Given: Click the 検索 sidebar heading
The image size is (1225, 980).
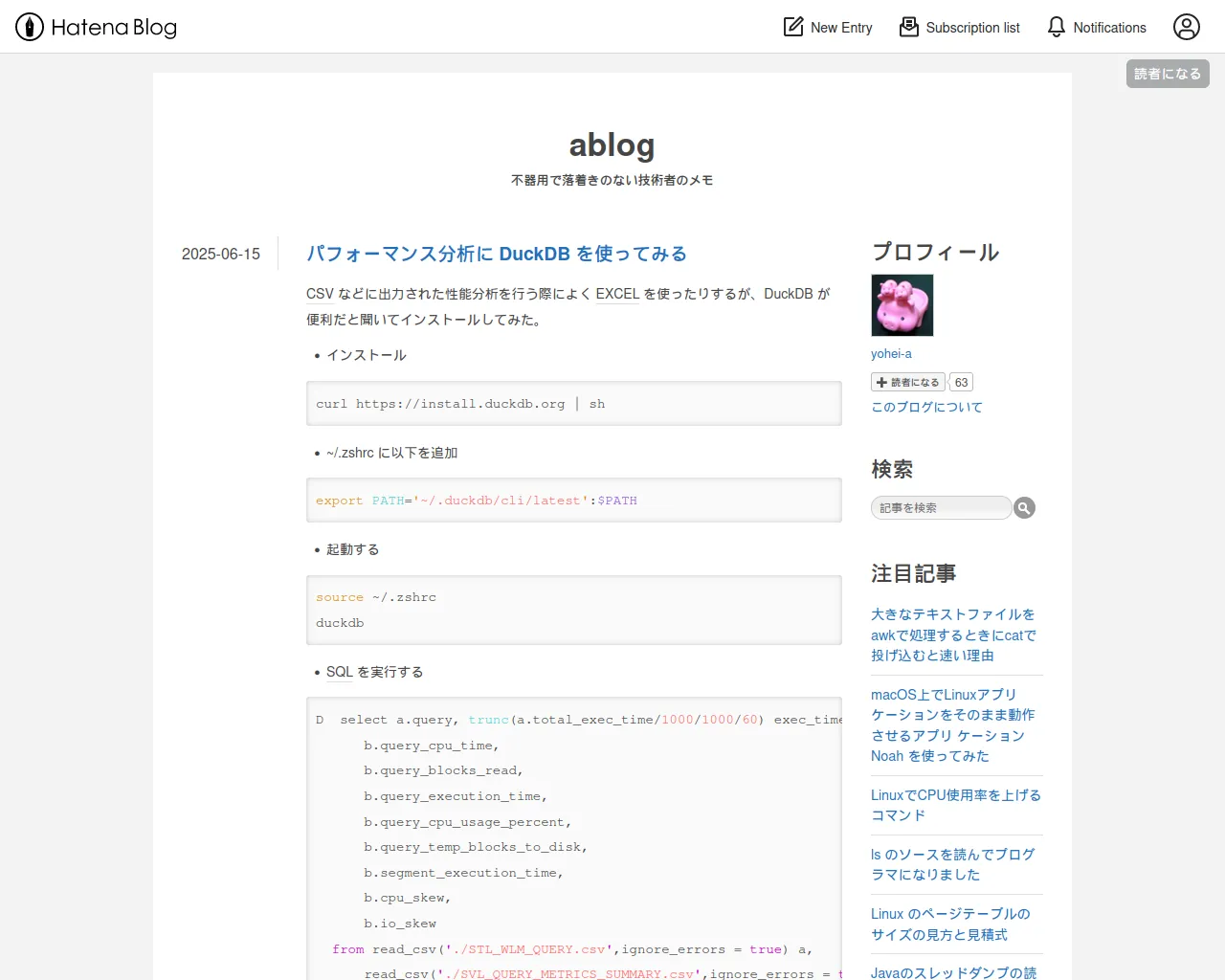Looking at the screenshot, I should click(x=892, y=469).
